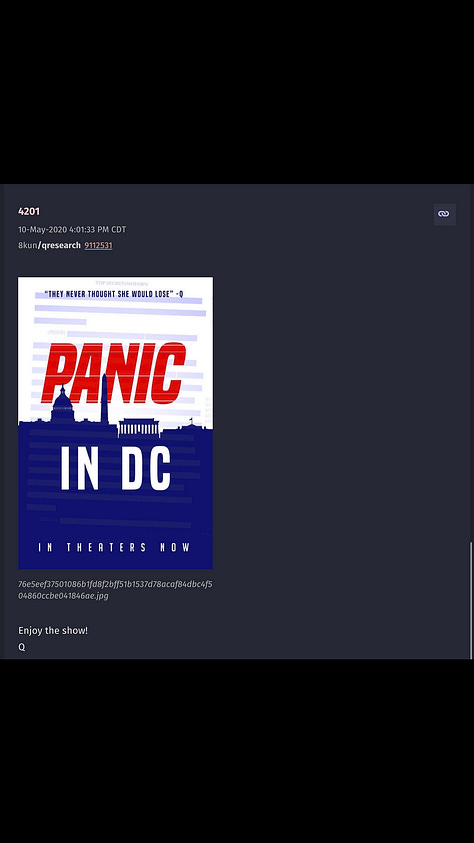Click the Q signature below the message
Viewport: 474px width, 843px height.
tap(21, 647)
